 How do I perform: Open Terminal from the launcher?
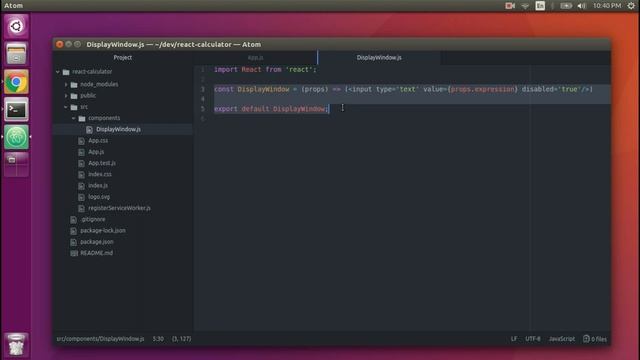point(16,109)
